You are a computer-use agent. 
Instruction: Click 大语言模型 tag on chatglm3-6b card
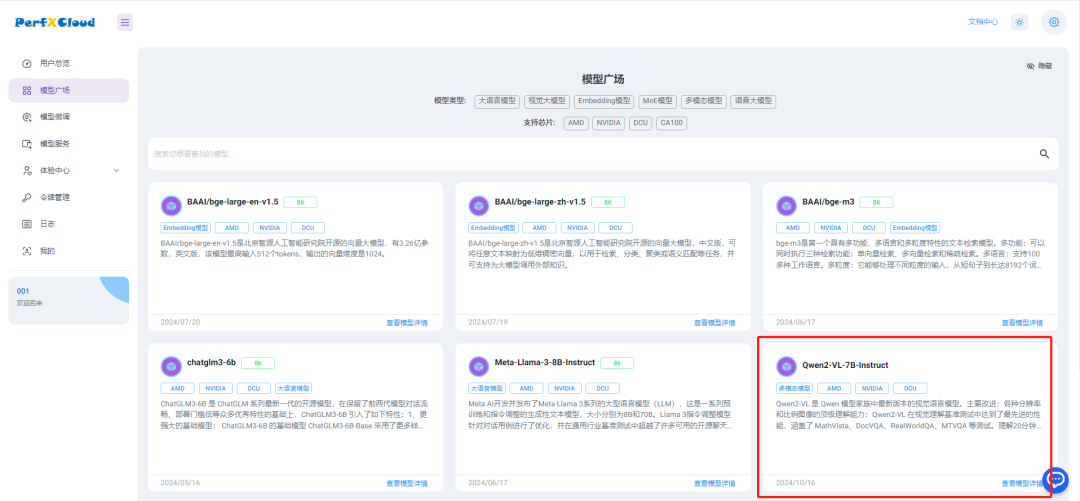pyautogui.click(x=293, y=388)
